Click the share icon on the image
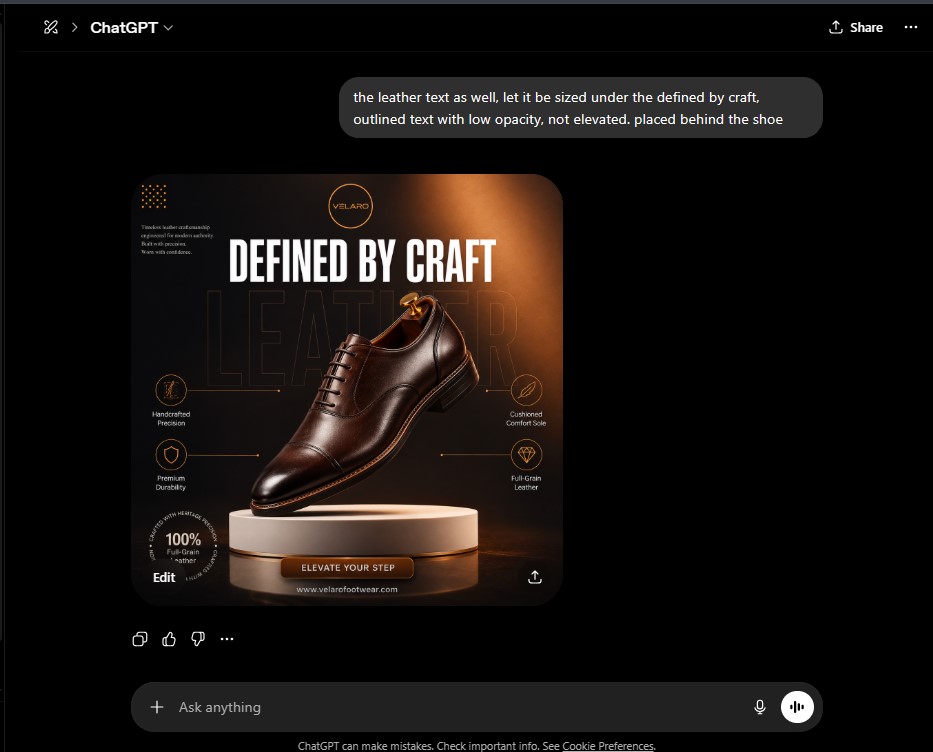This screenshot has height=752, width=933. tap(535, 577)
